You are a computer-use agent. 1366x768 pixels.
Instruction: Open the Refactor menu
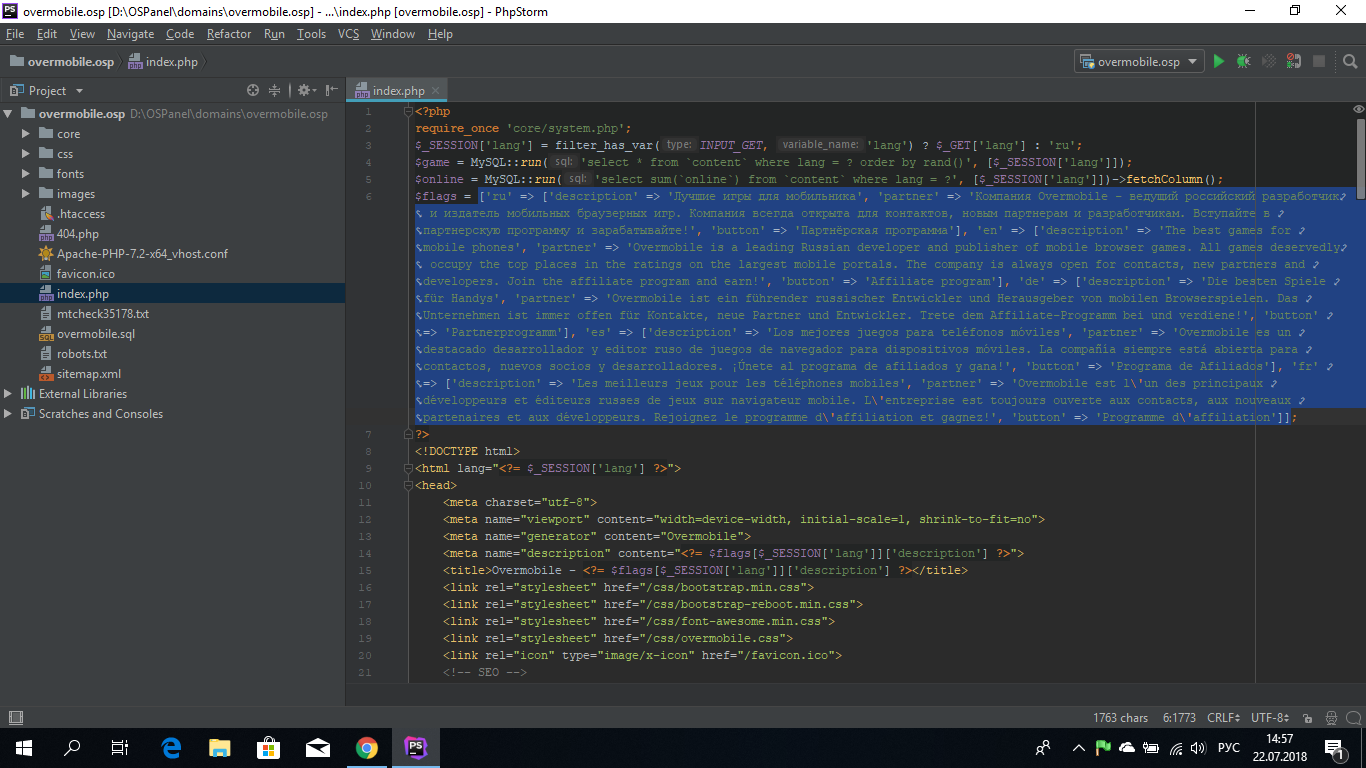(x=229, y=34)
